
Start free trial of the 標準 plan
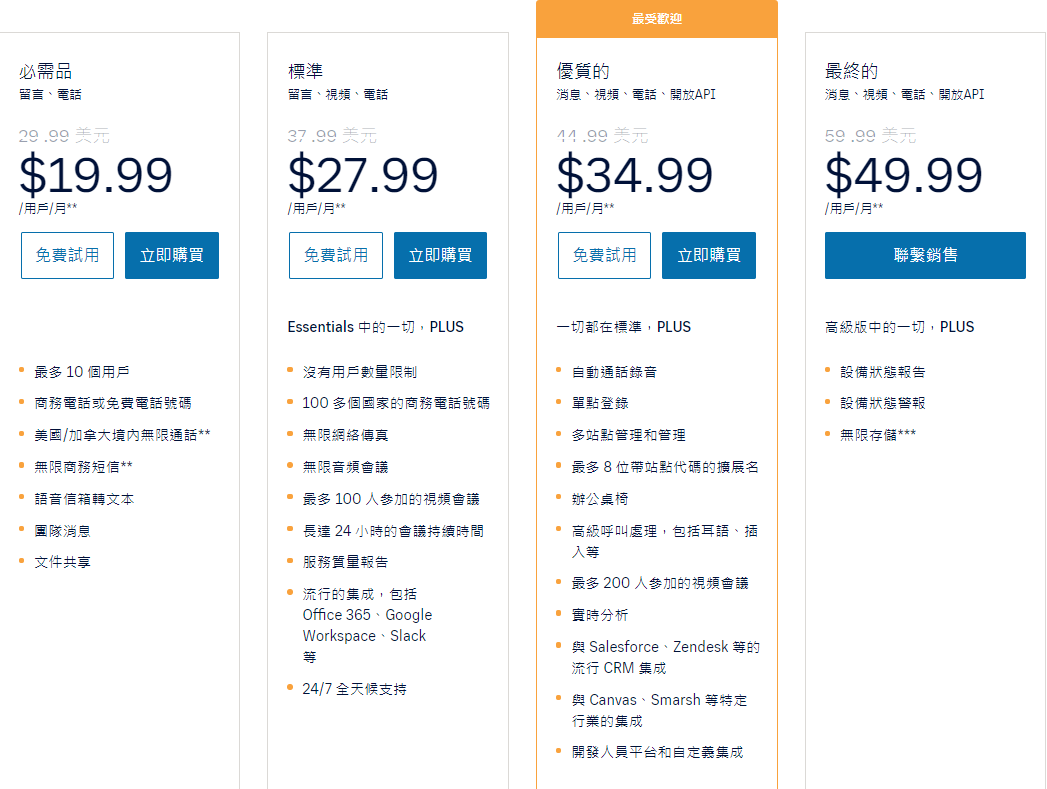click(x=336, y=255)
